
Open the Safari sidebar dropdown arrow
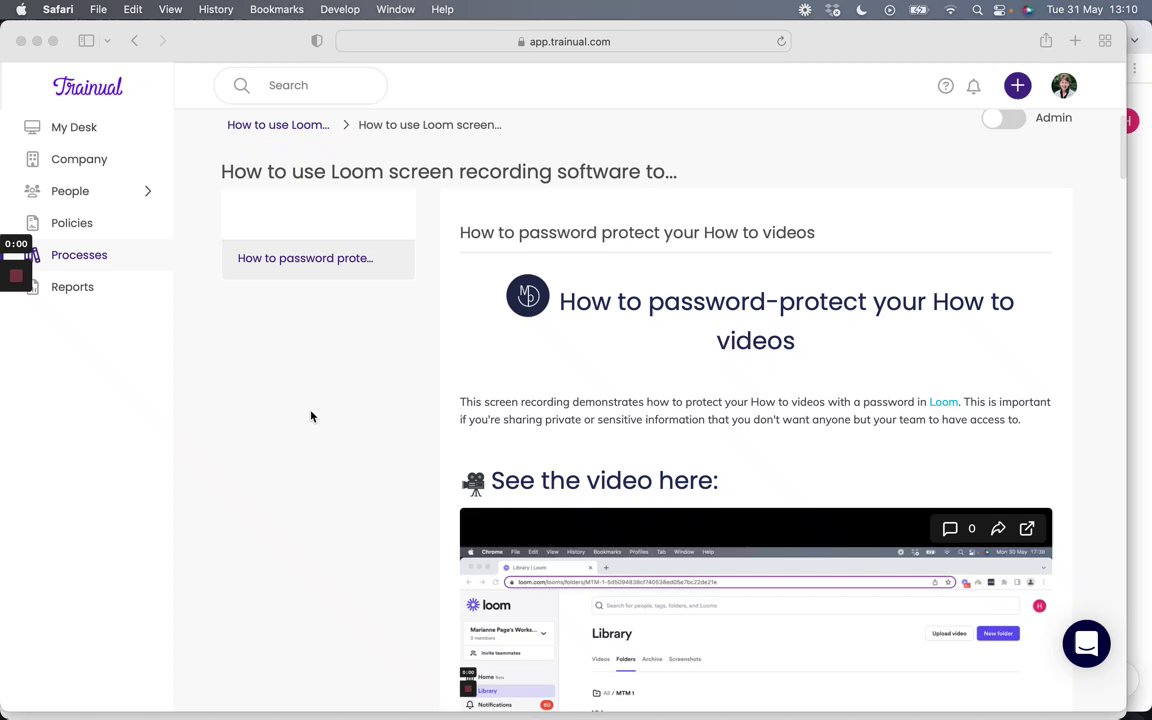point(107,41)
